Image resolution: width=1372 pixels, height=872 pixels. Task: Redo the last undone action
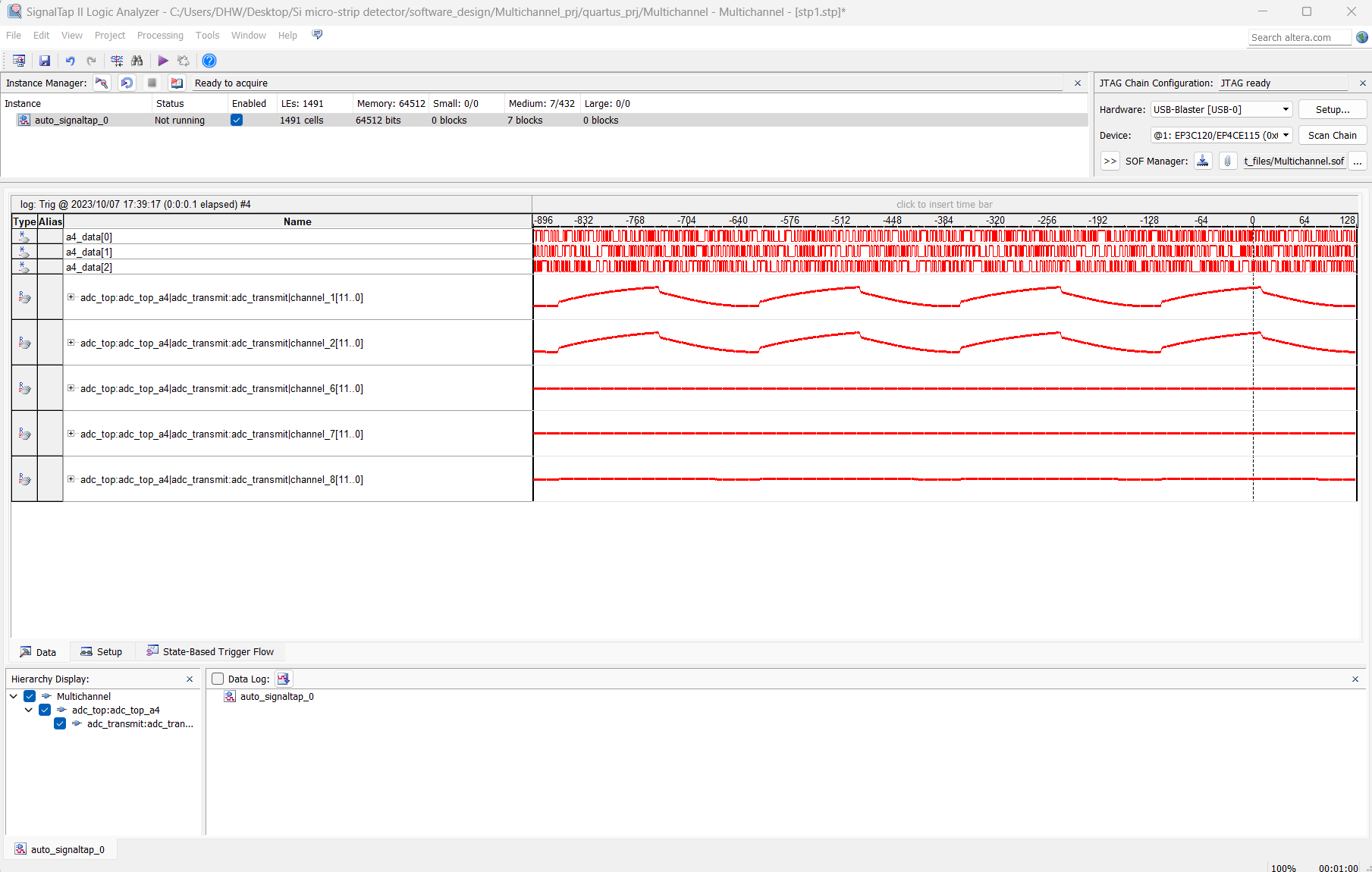[92, 61]
